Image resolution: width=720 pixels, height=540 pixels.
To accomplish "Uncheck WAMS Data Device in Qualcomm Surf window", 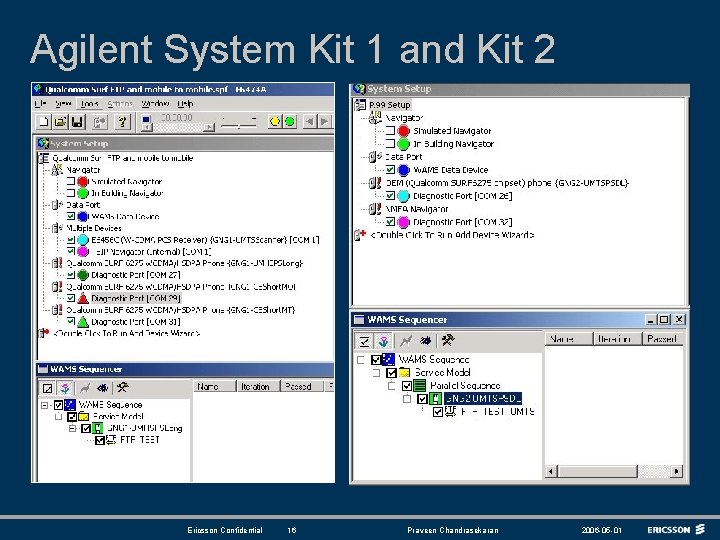I will pyautogui.click(x=71, y=216).
